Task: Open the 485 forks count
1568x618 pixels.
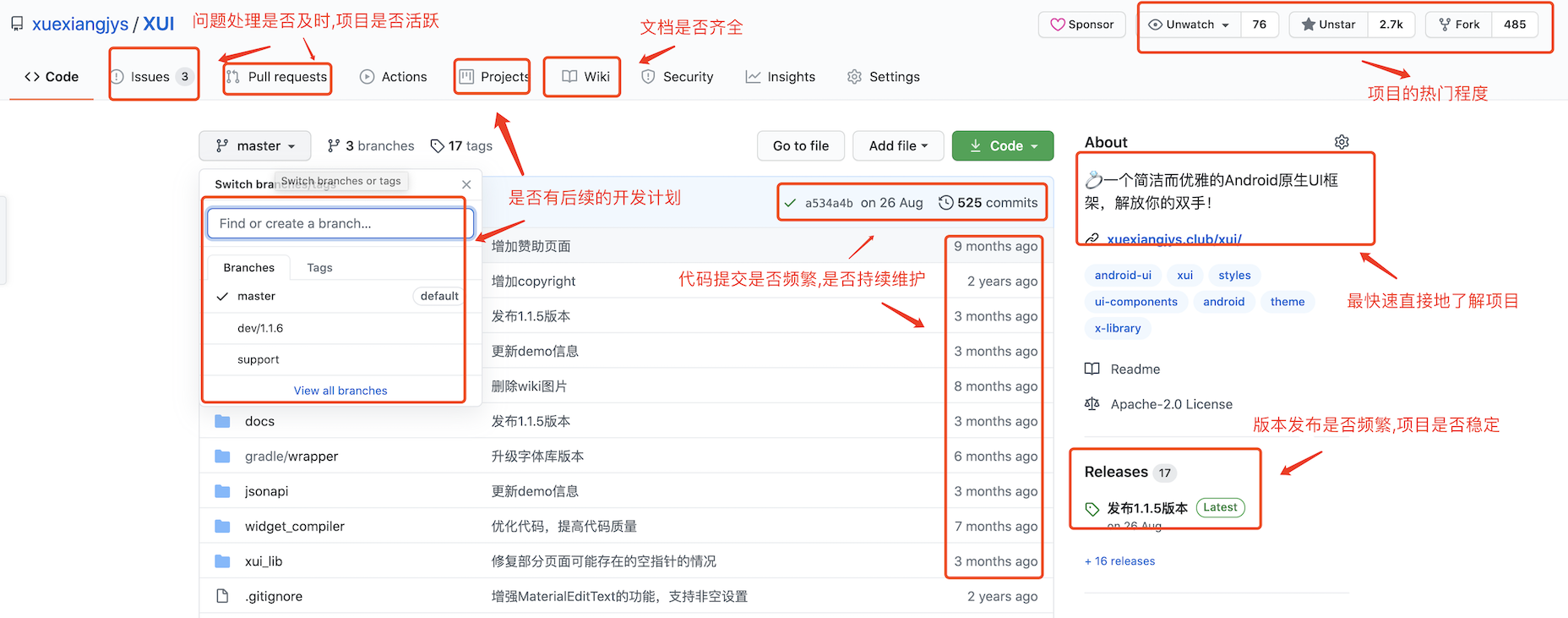Action: pyautogui.click(x=1515, y=25)
